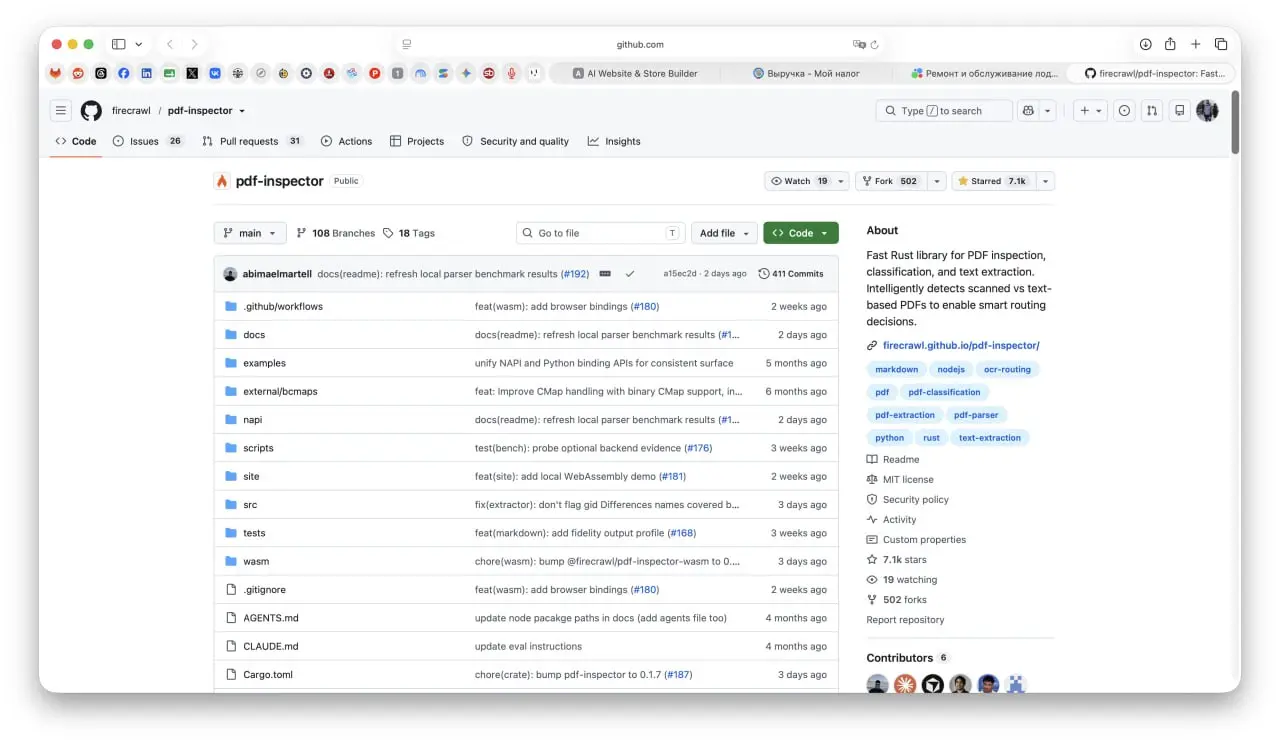Toggle the Safari sidebar
The image size is (1280, 744).
click(x=118, y=44)
